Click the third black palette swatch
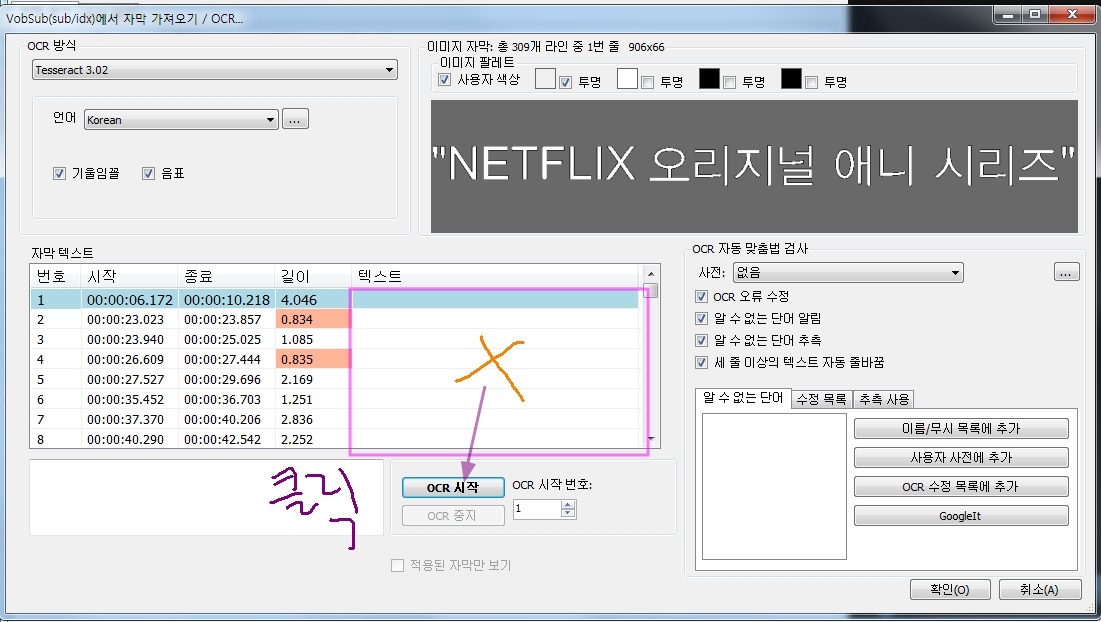The width and height of the screenshot is (1101, 622). (x=709, y=79)
